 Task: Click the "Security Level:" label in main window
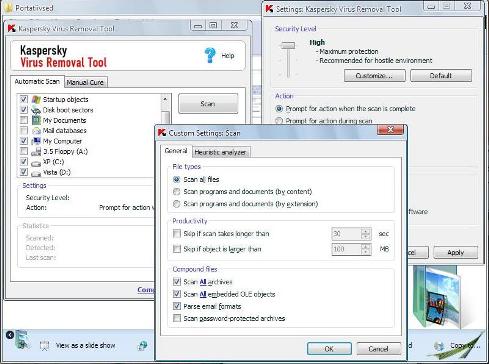coord(48,198)
